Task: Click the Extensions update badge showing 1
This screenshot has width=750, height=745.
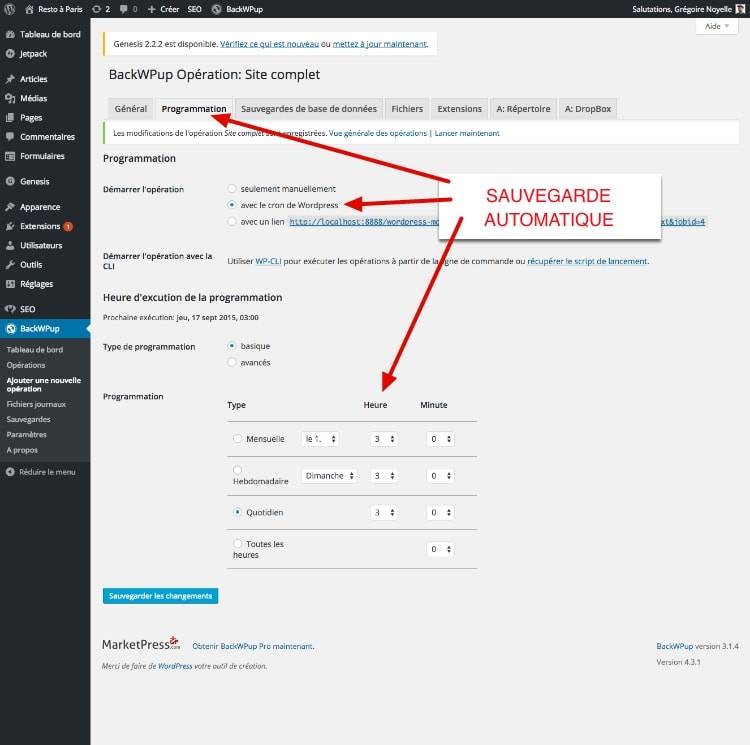Action: (68, 226)
